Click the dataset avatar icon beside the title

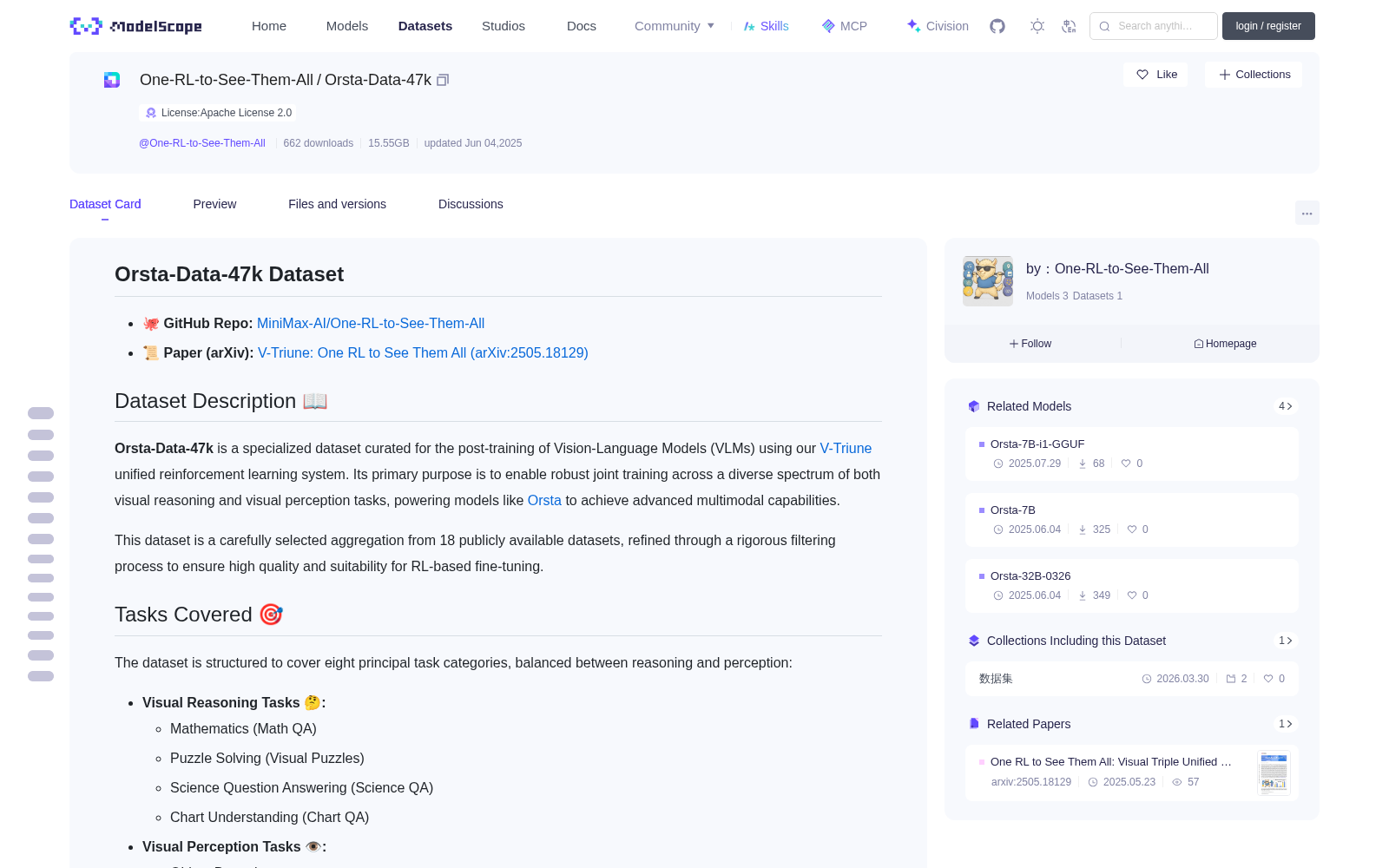[112, 80]
